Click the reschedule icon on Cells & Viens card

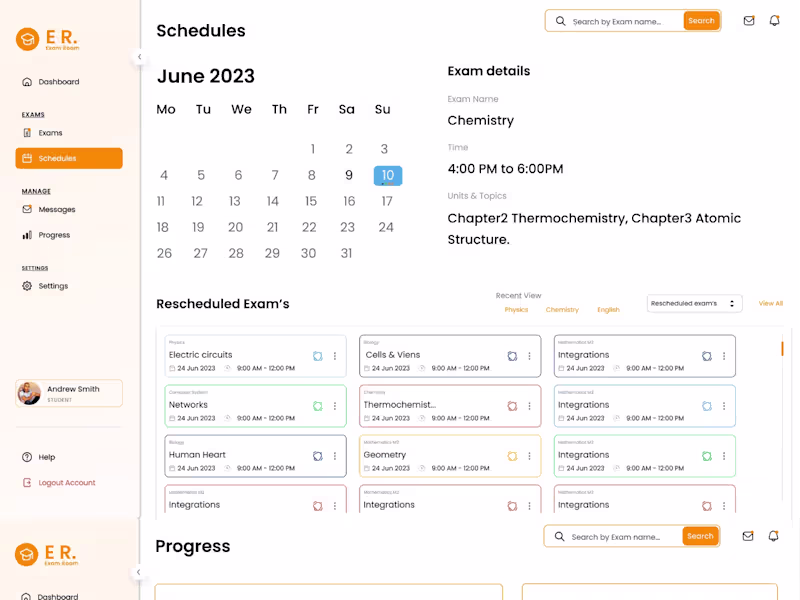pos(512,356)
